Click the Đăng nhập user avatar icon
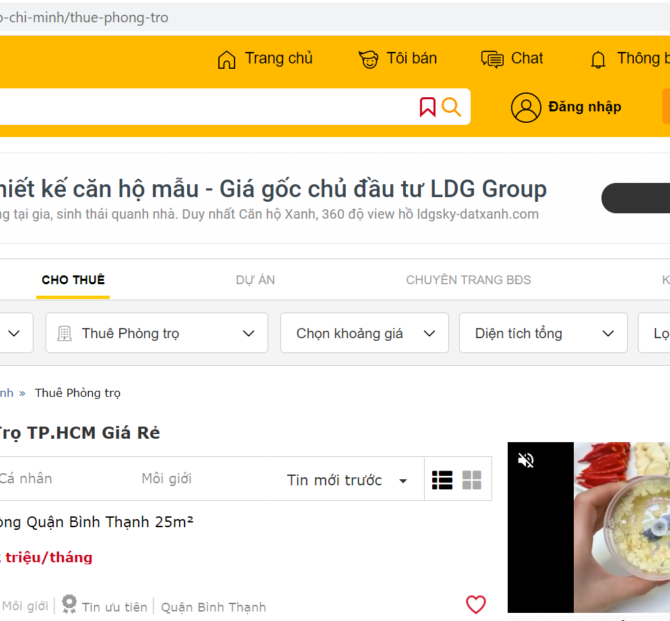The height and width of the screenshot is (621, 670). [x=526, y=107]
